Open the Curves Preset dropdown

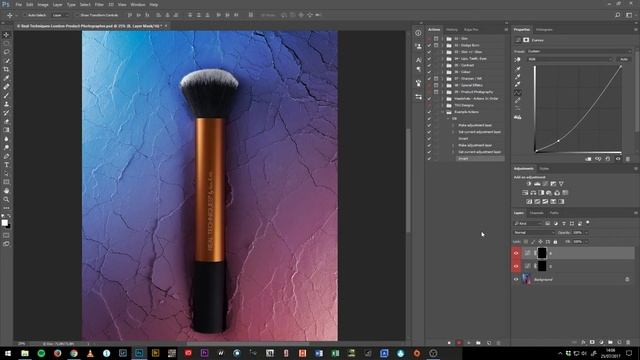click(x=579, y=51)
